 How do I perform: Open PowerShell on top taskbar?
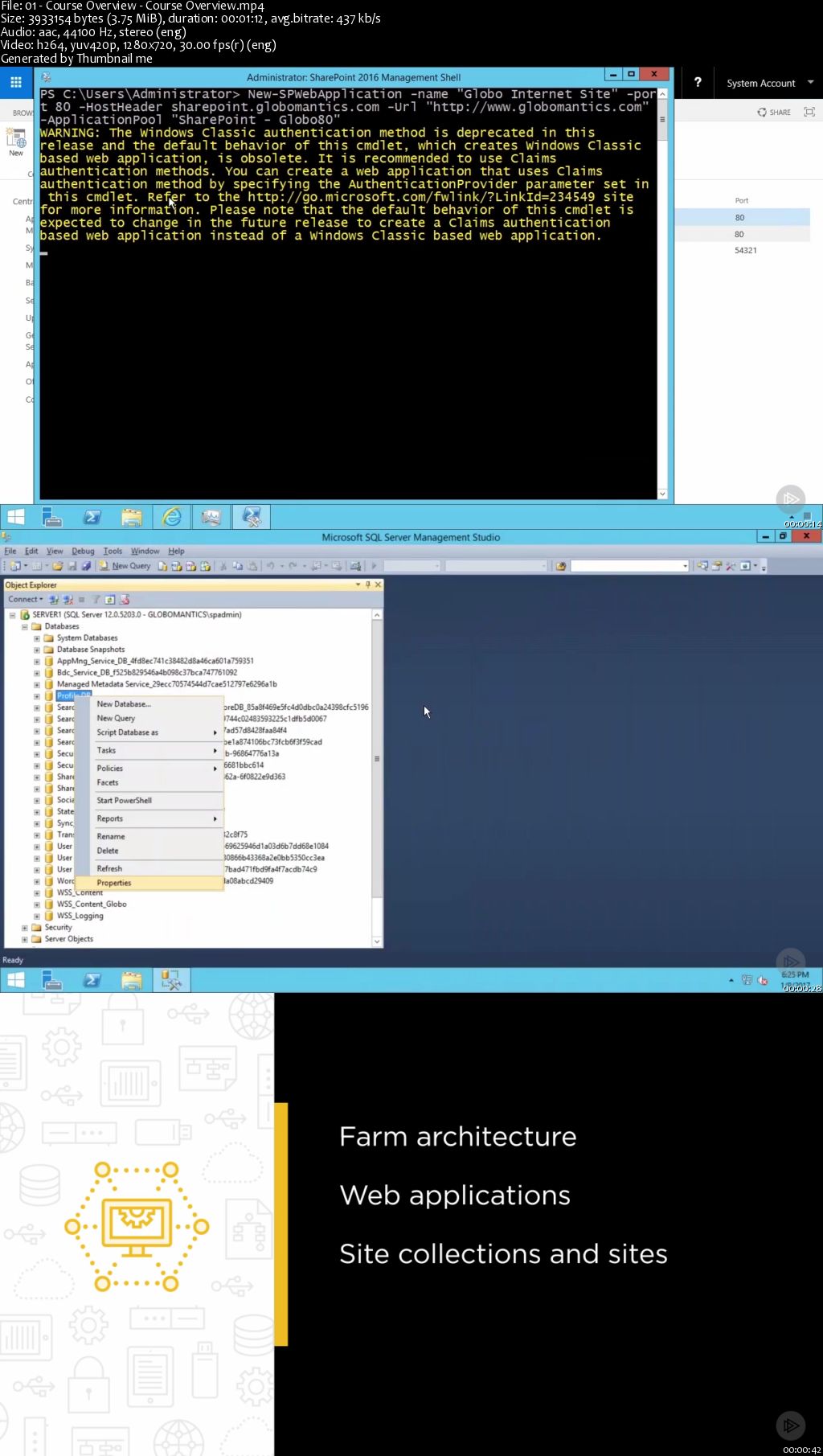click(92, 517)
